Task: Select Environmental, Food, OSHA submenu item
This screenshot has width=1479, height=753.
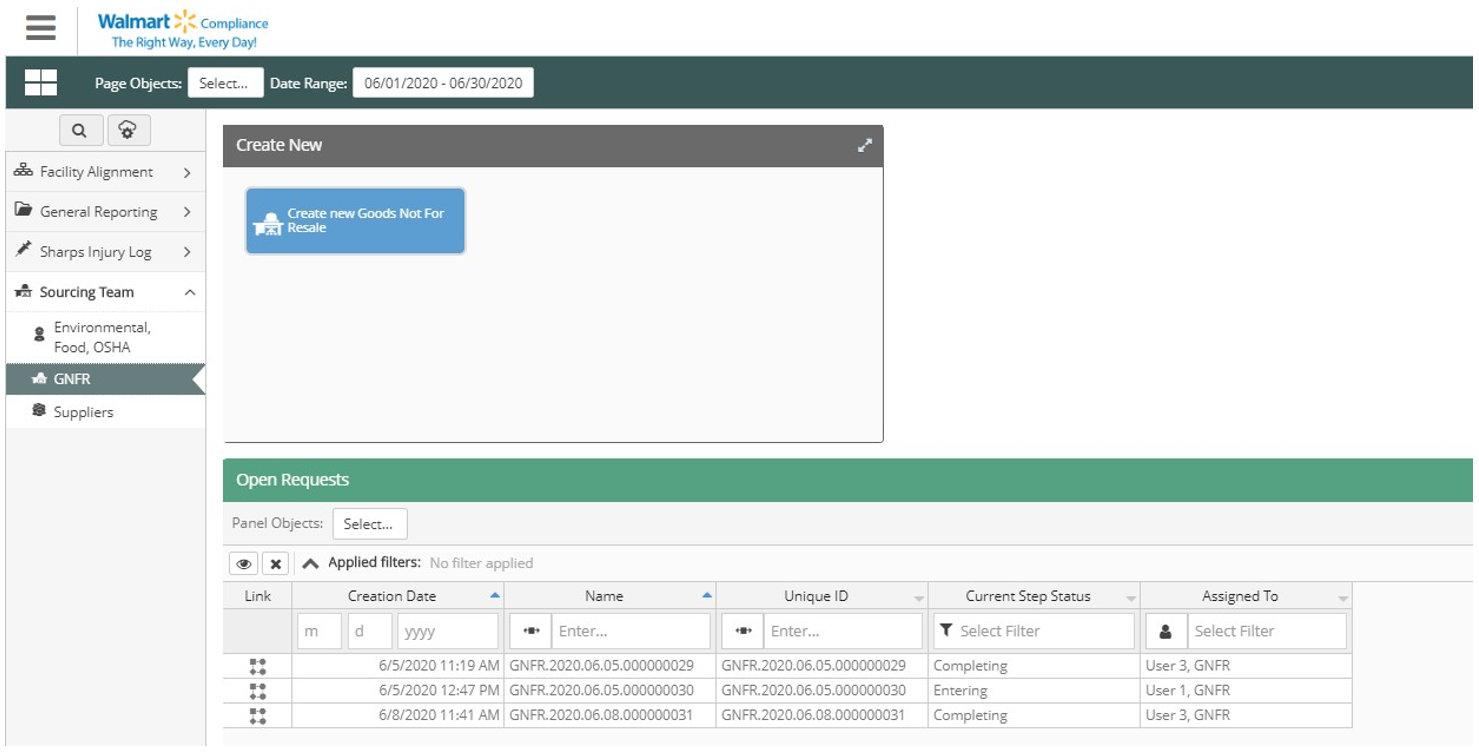Action: [x=106, y=337]
